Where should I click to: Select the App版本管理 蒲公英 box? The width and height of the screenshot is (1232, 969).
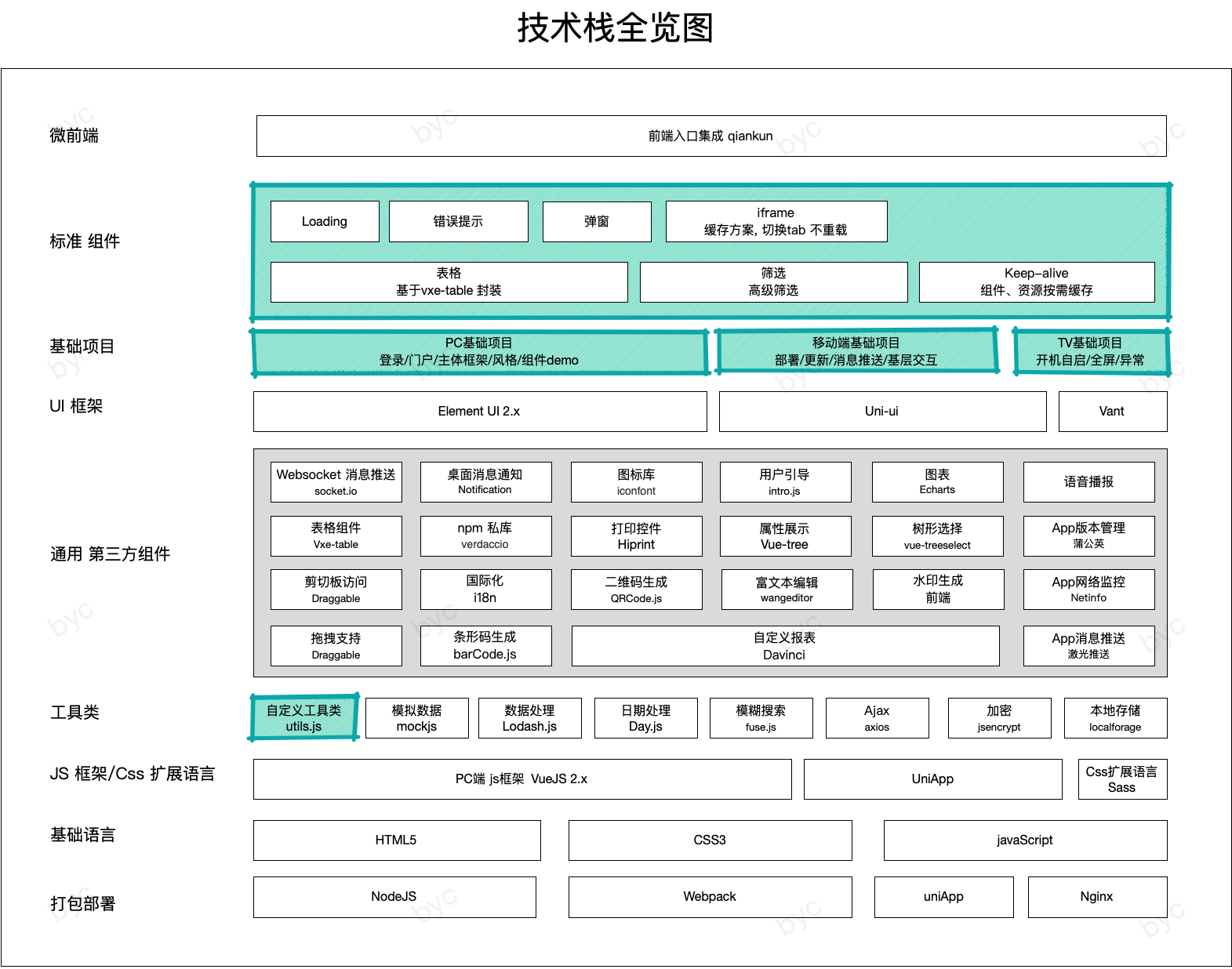click(x=1089, y=536)
